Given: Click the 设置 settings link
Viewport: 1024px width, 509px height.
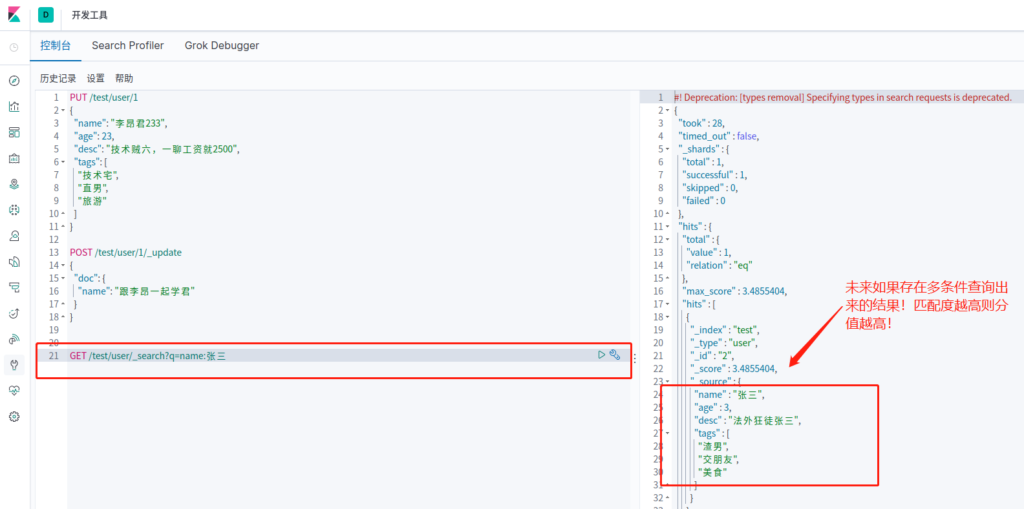Looking at the screenshot, I should [95, 78].
